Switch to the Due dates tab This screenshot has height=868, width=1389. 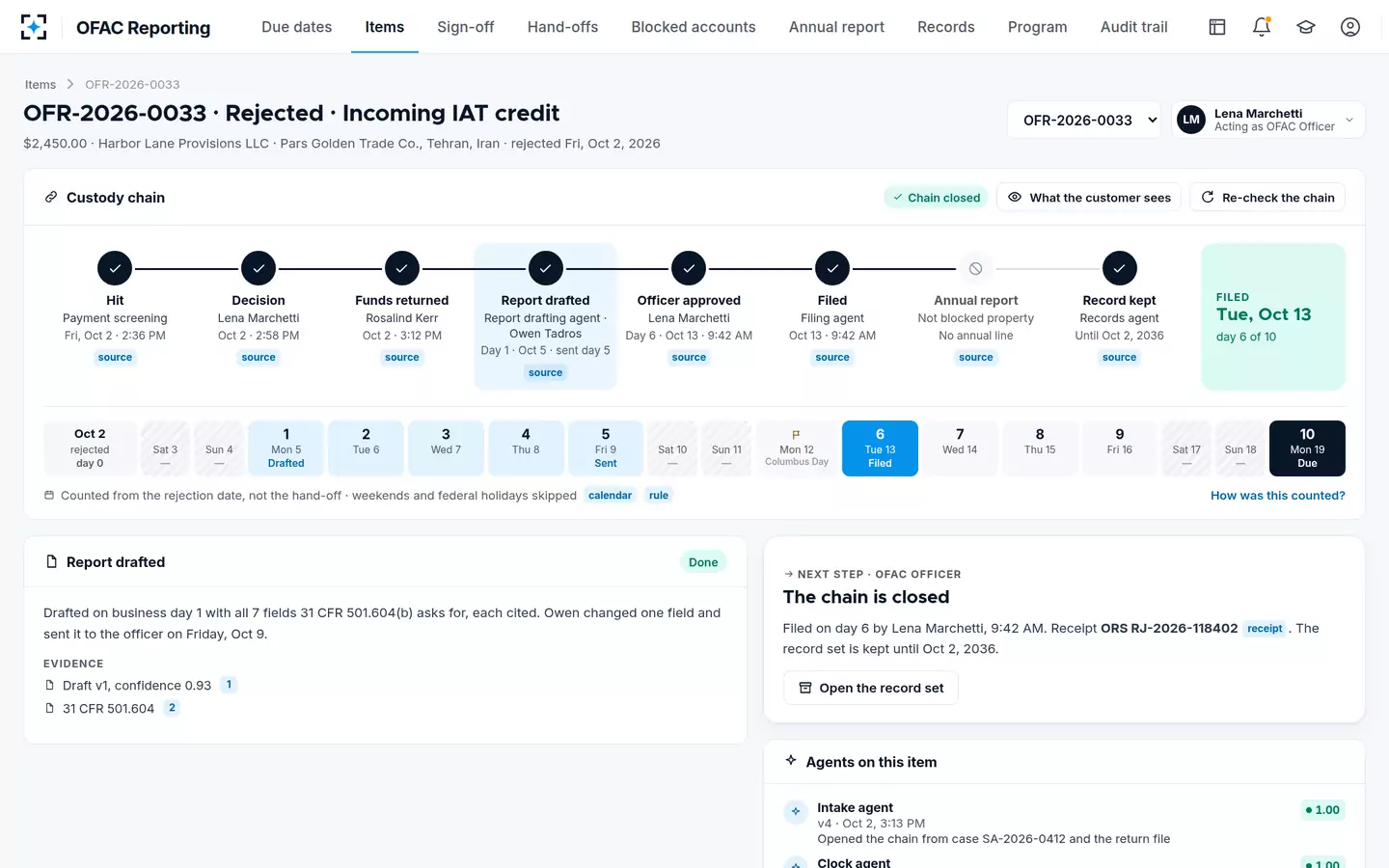point(297,27)
